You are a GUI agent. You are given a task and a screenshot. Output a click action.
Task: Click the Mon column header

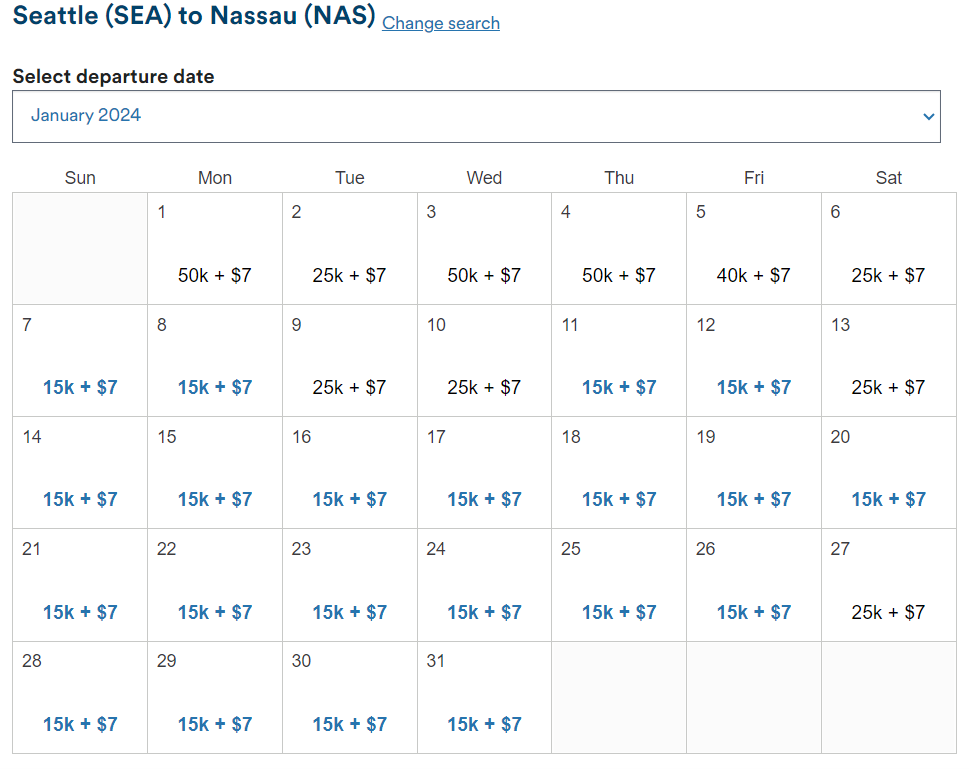click(214, 178)
